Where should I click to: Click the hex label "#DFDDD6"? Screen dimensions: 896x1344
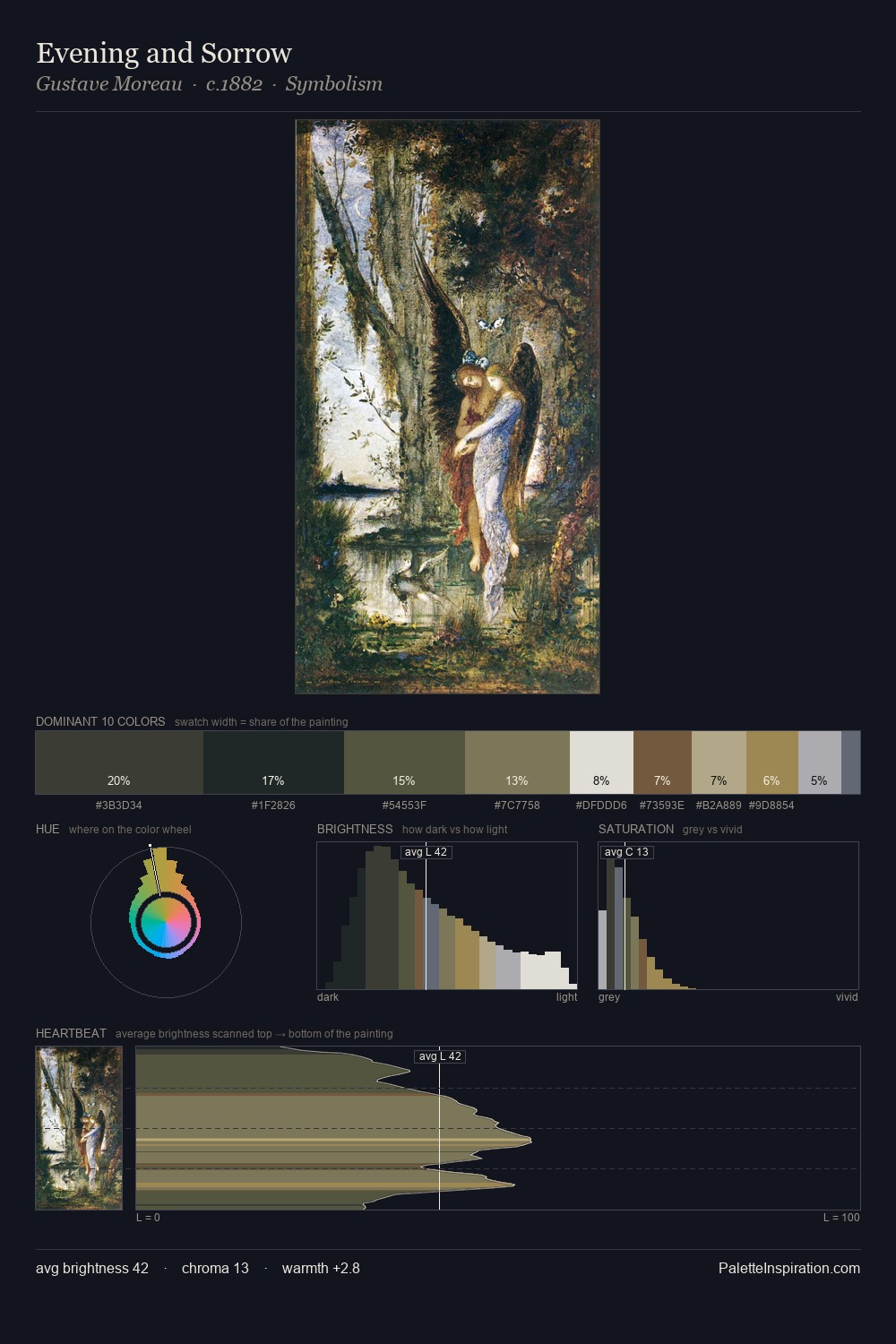point(601,806)
